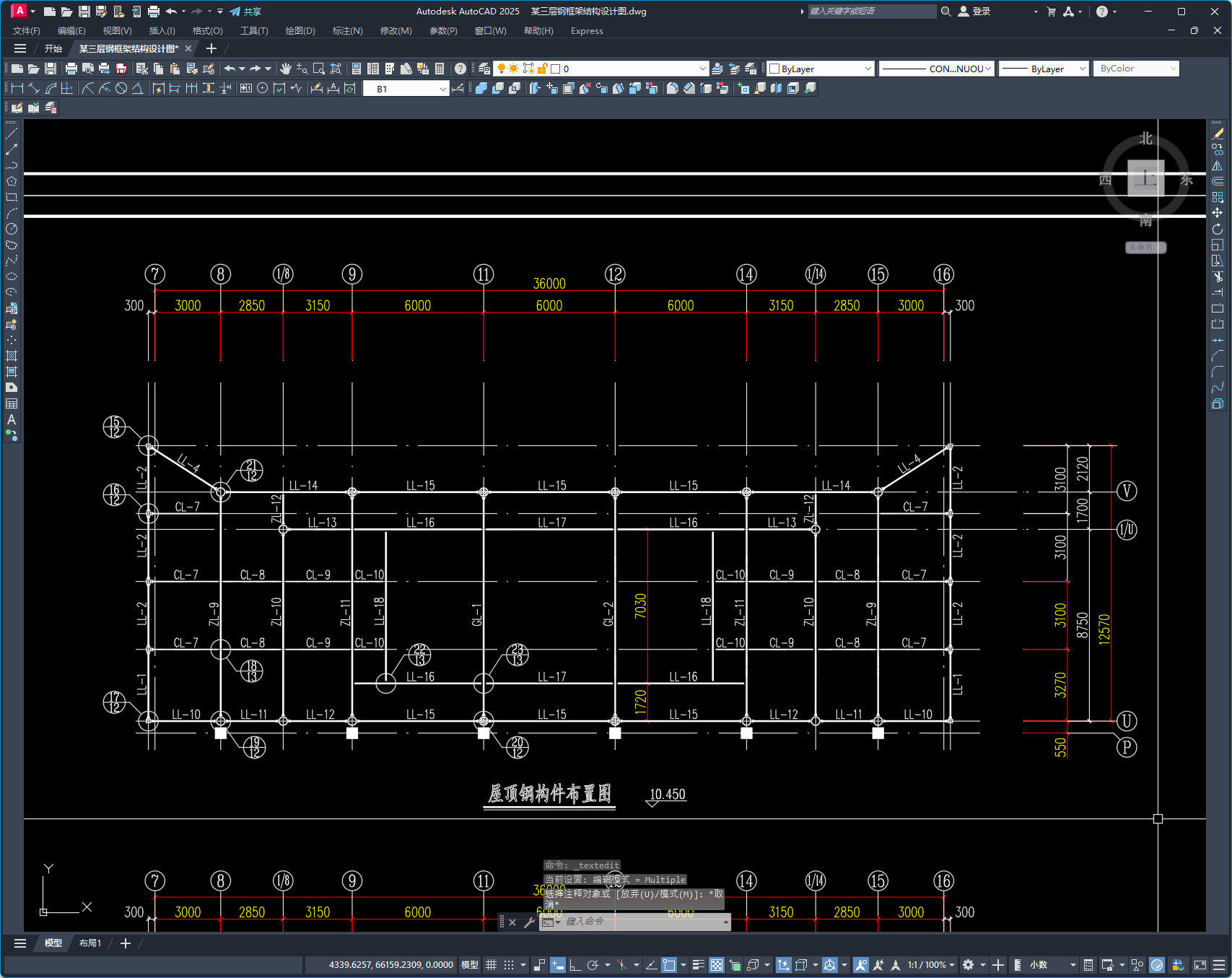The height and width of the screenshot is (978, 1232).
Task: Select the Rotate tool in Modify toolbar
Action: tap(1218, 229)
